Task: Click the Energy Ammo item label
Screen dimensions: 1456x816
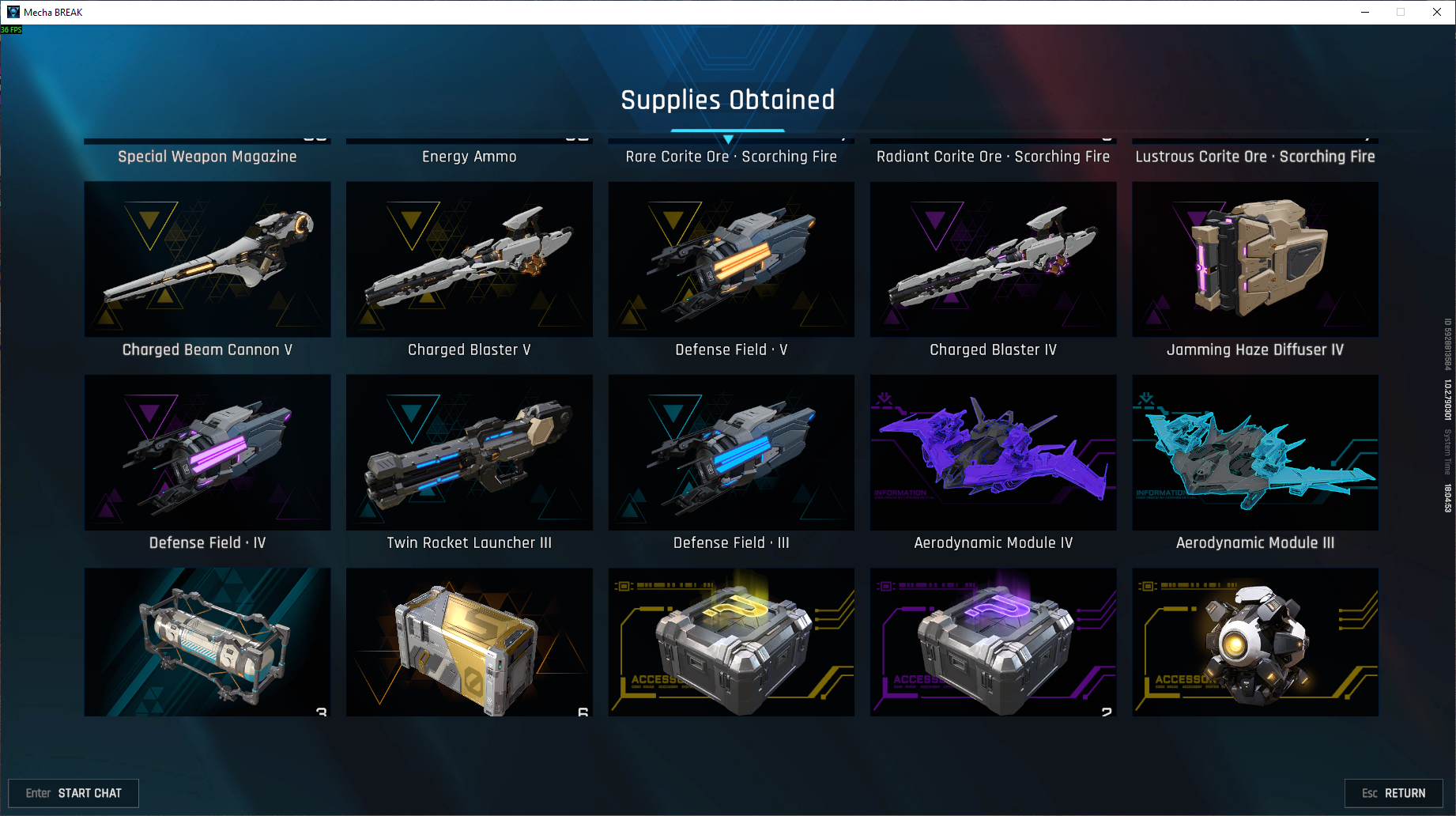Action: (x=469, y=157)
